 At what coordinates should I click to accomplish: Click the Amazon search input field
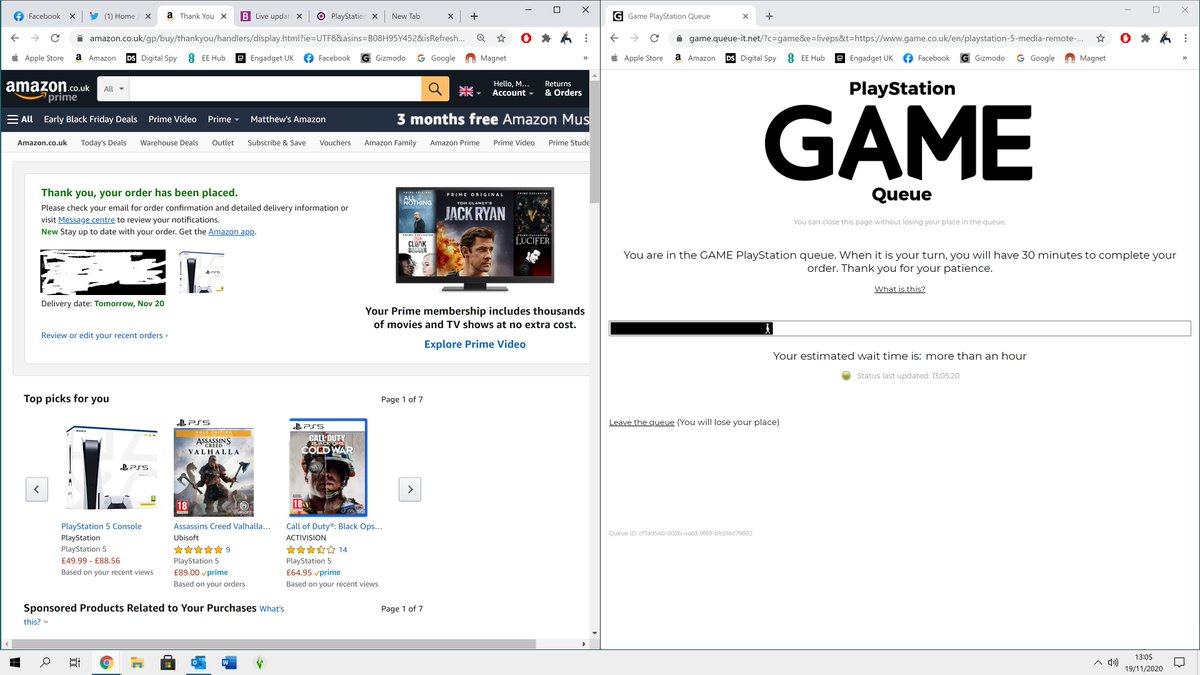(x=276, y=90)
